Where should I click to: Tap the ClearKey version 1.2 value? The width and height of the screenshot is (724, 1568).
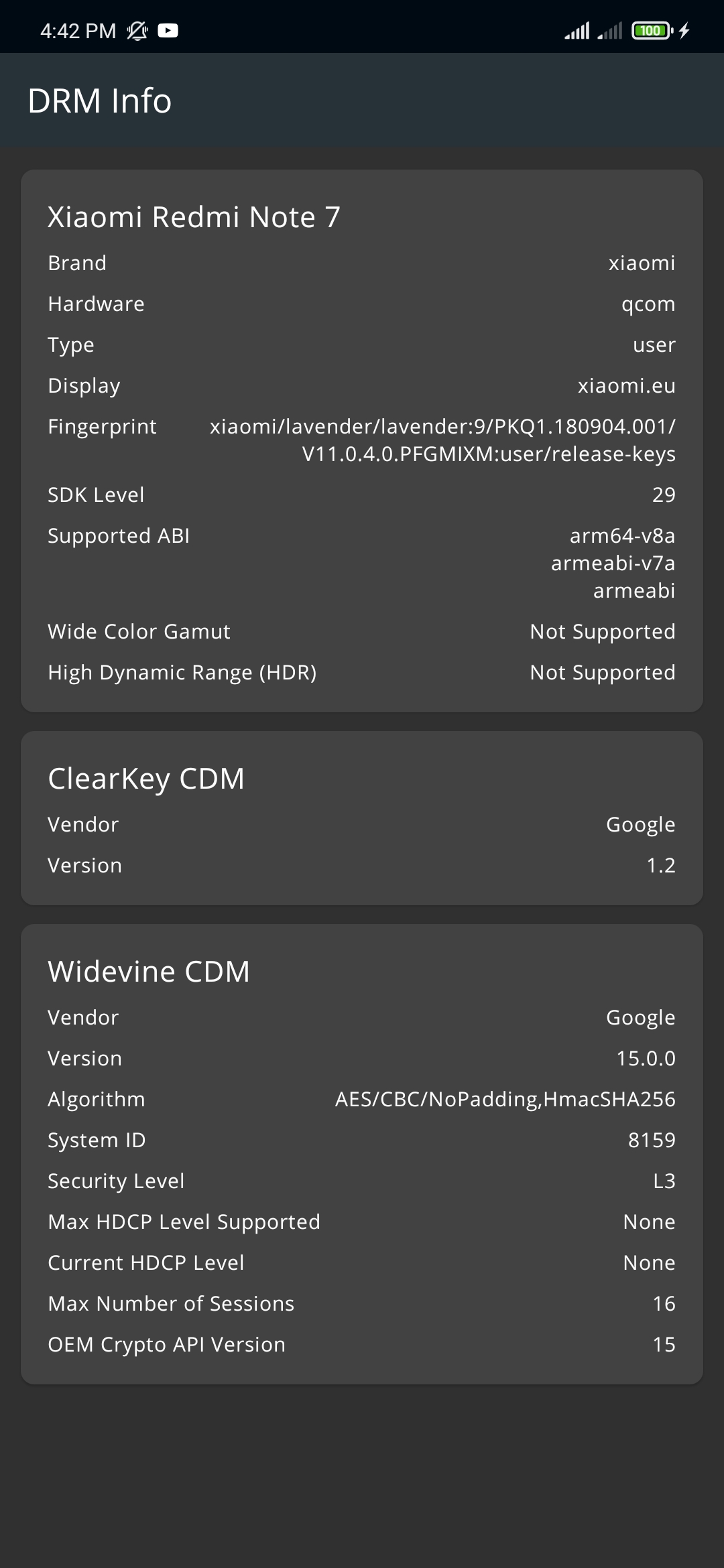[x=661, y=866]
